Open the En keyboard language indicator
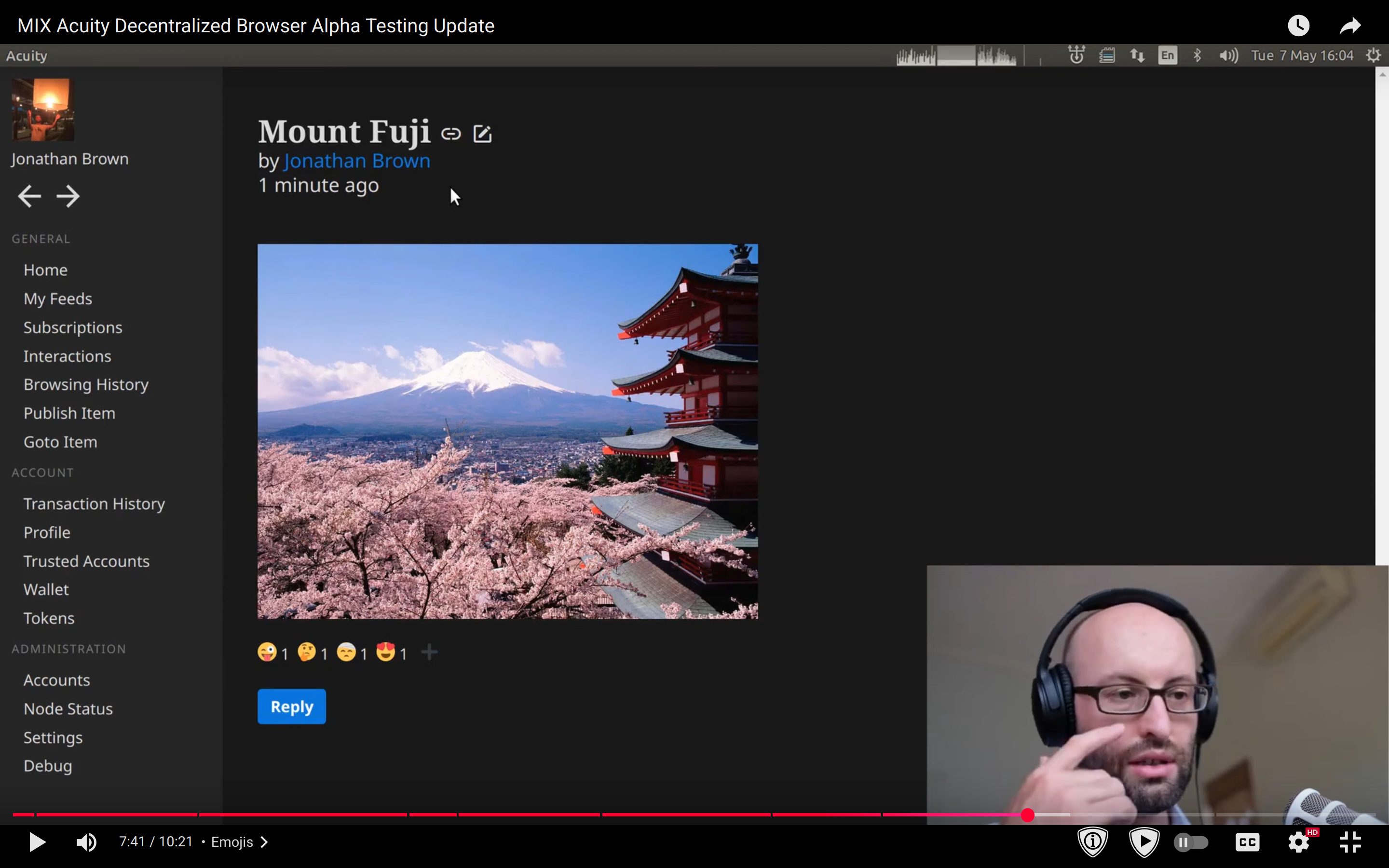Image resolution: width=1389 pixels, height=868 pixels. click(1168, 55)
